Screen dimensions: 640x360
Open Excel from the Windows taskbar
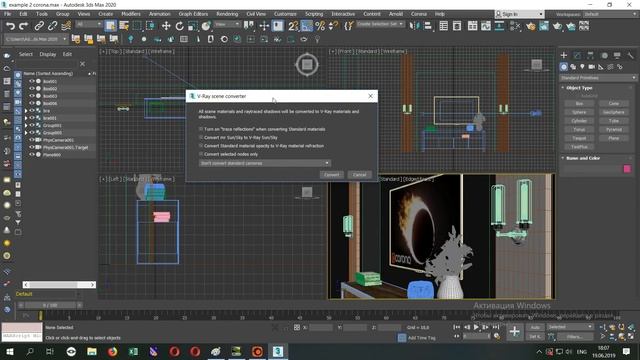pyautogui.click(x=133, y=351)
